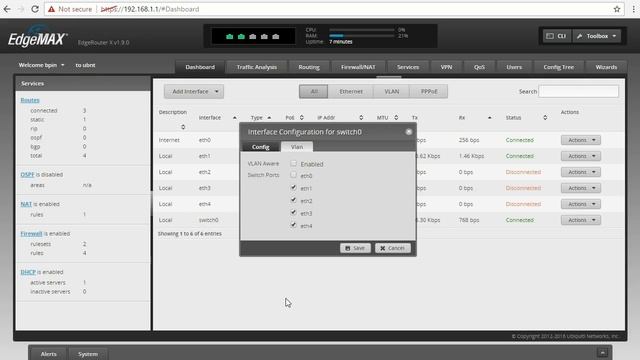Sort the table by the Rx column

click(x=489, y=118)
